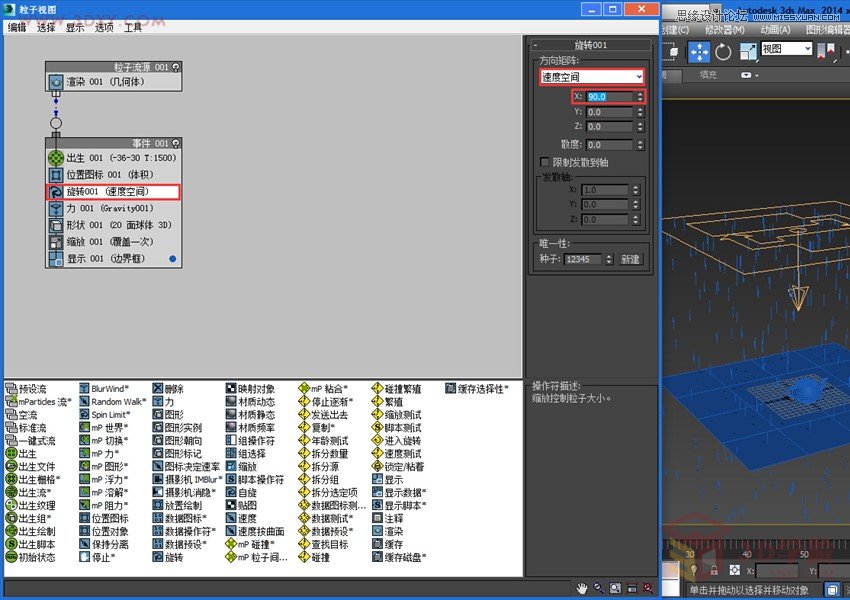The width and height of the screenshot is (850, 600).
Task: Click the 出生 operator in the depot list
Action: tap(22, 453)
